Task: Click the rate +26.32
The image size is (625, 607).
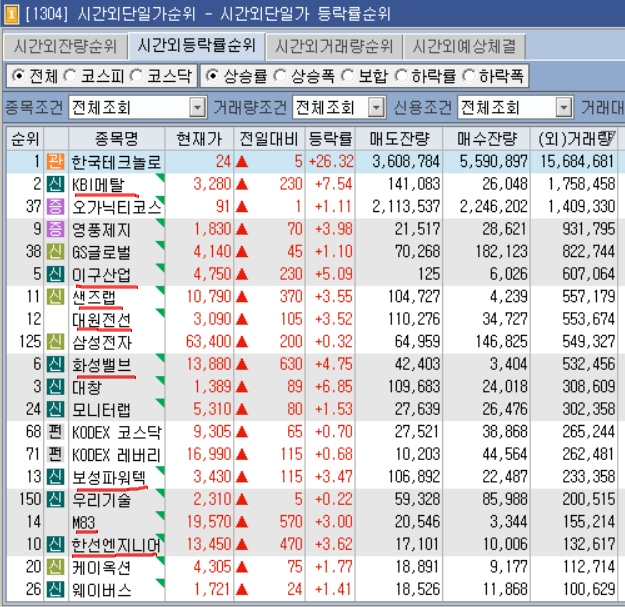Action: (x=331, y=161)
